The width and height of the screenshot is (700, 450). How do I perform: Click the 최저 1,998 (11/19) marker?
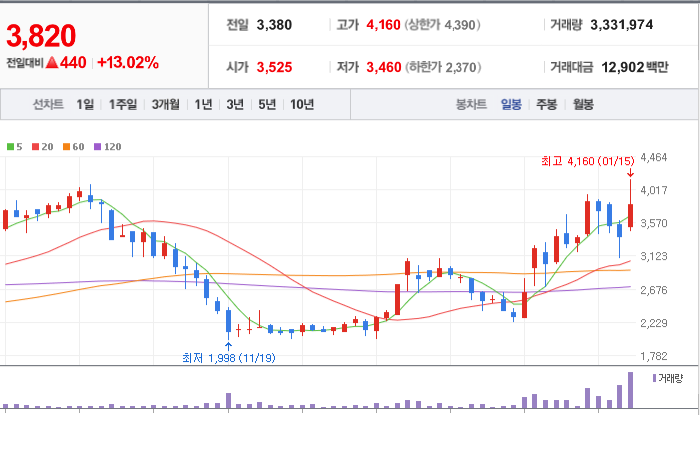tap(229, 358)
